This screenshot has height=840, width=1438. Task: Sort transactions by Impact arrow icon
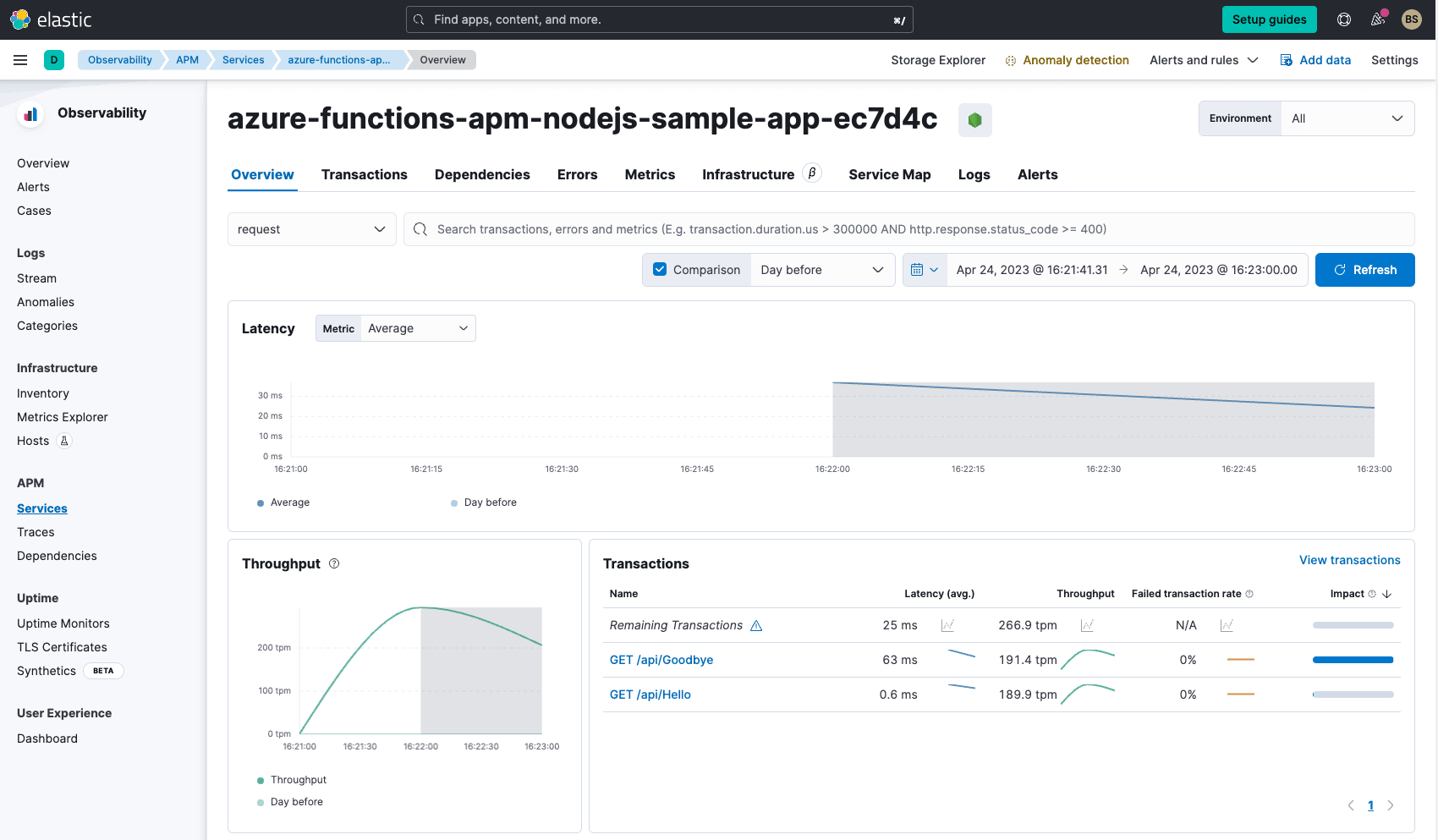click(1386, 594)
